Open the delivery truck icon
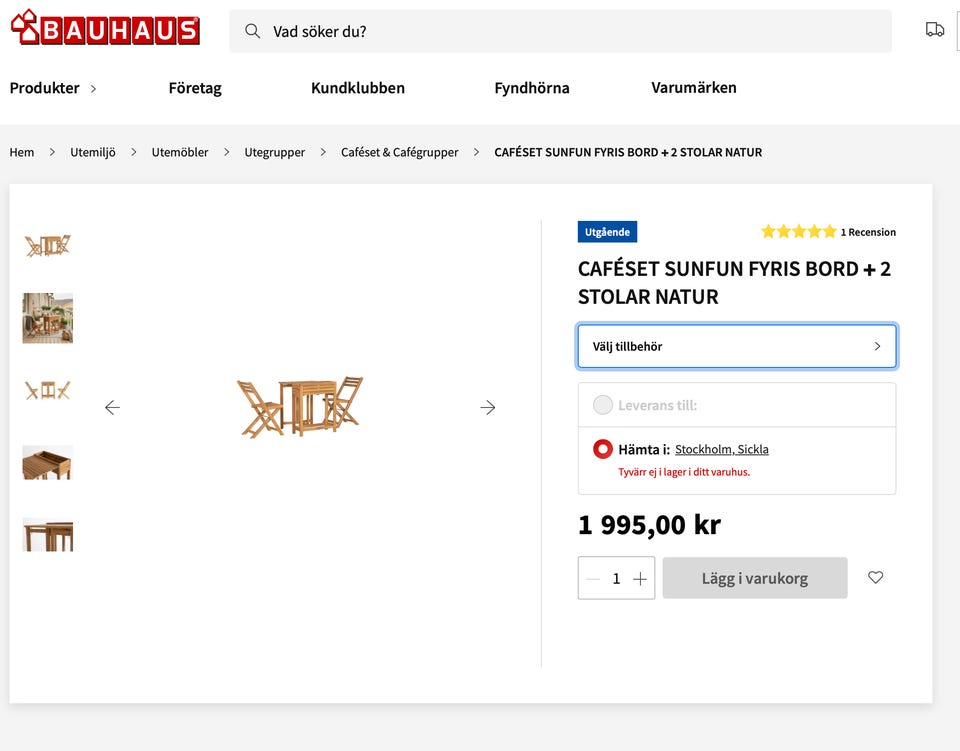Viewport: 960px width, 751px height. pos(934,29)
